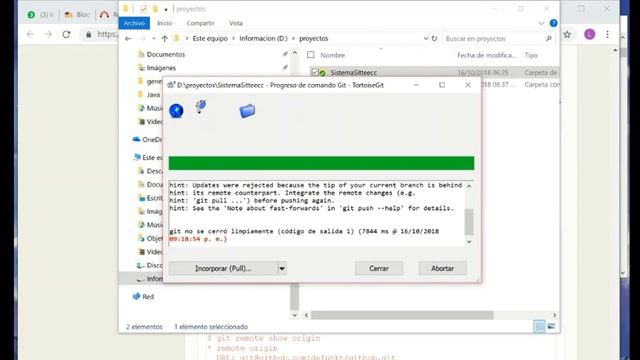Viewport: 640px width, 360px height.
Task: Select Documentos in navigation pane
Action: pyautogui.click(x=166, y=54)
